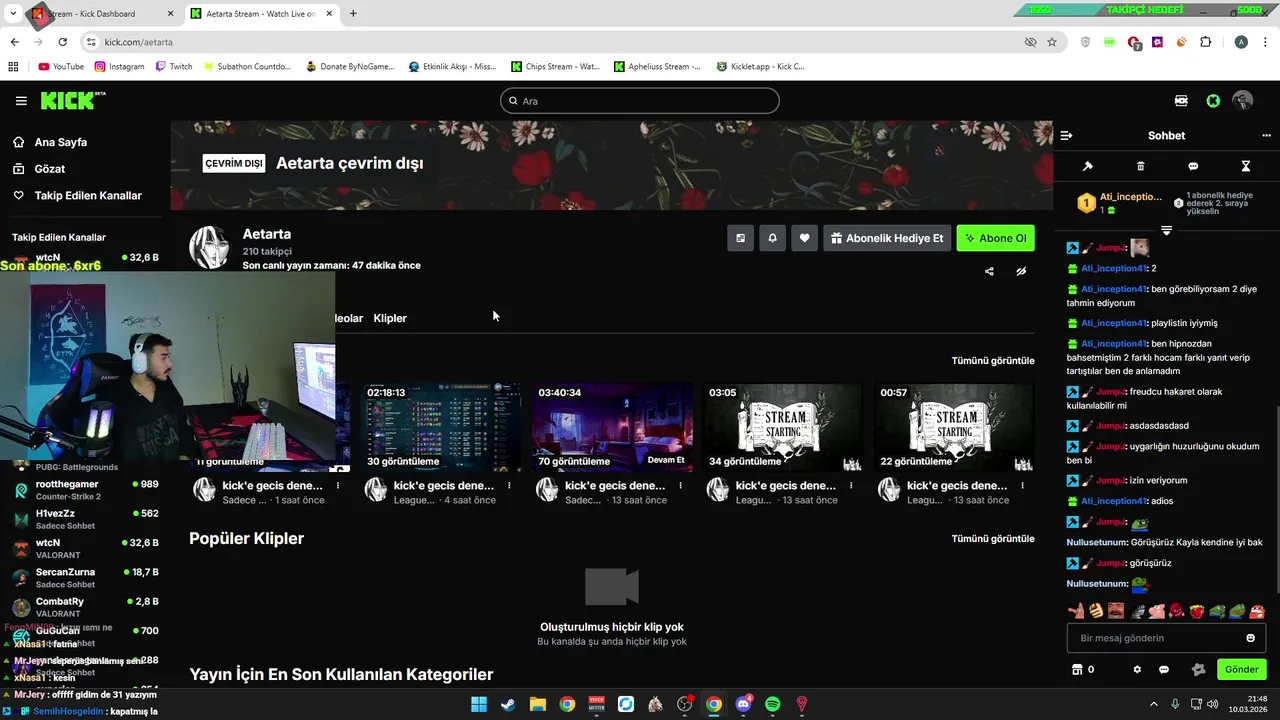Toggle the notification bell for Aetarta

[x=772, y=238]
